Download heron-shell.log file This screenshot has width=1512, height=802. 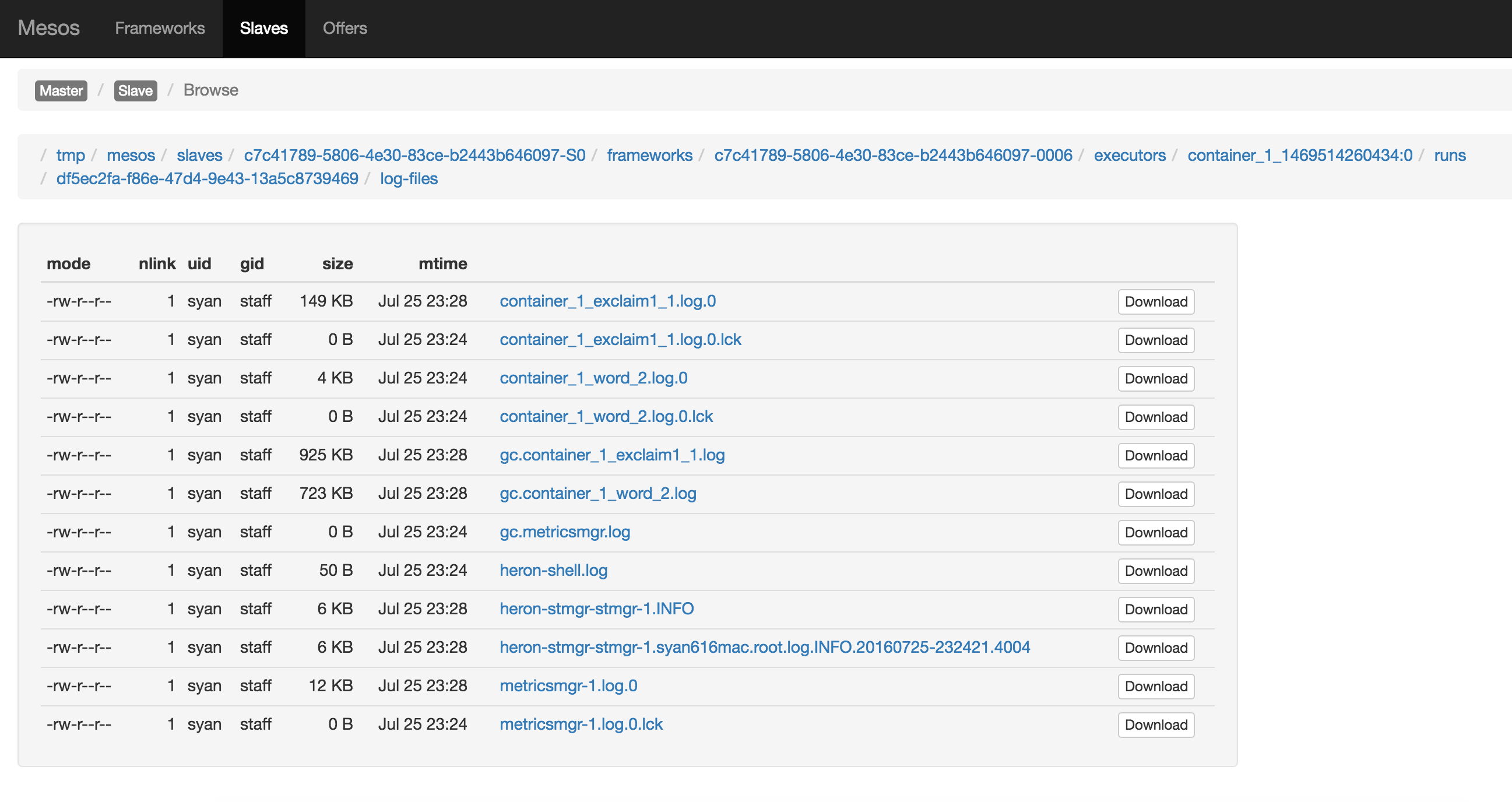tap(1154, 570)
